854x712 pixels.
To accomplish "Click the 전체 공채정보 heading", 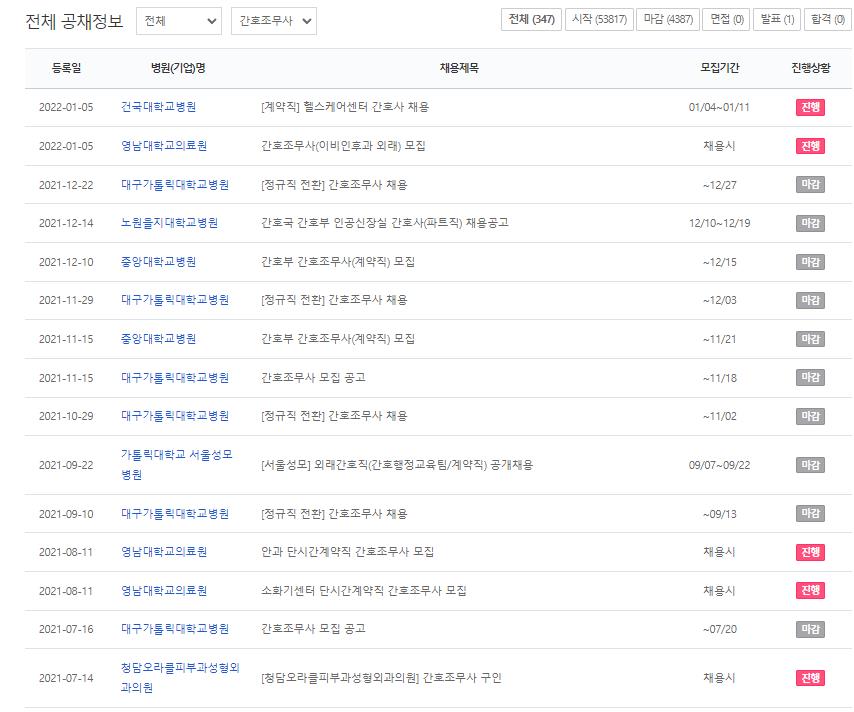I will coord(74,21).
